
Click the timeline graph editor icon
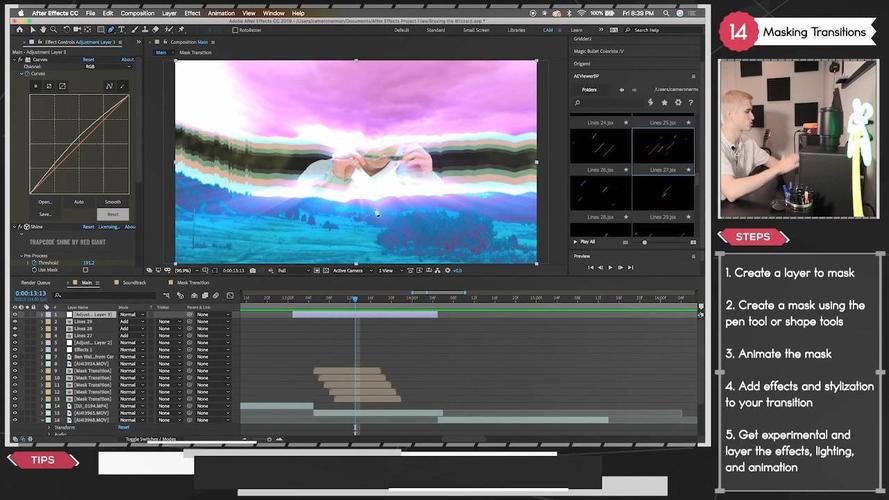(230, 295)
